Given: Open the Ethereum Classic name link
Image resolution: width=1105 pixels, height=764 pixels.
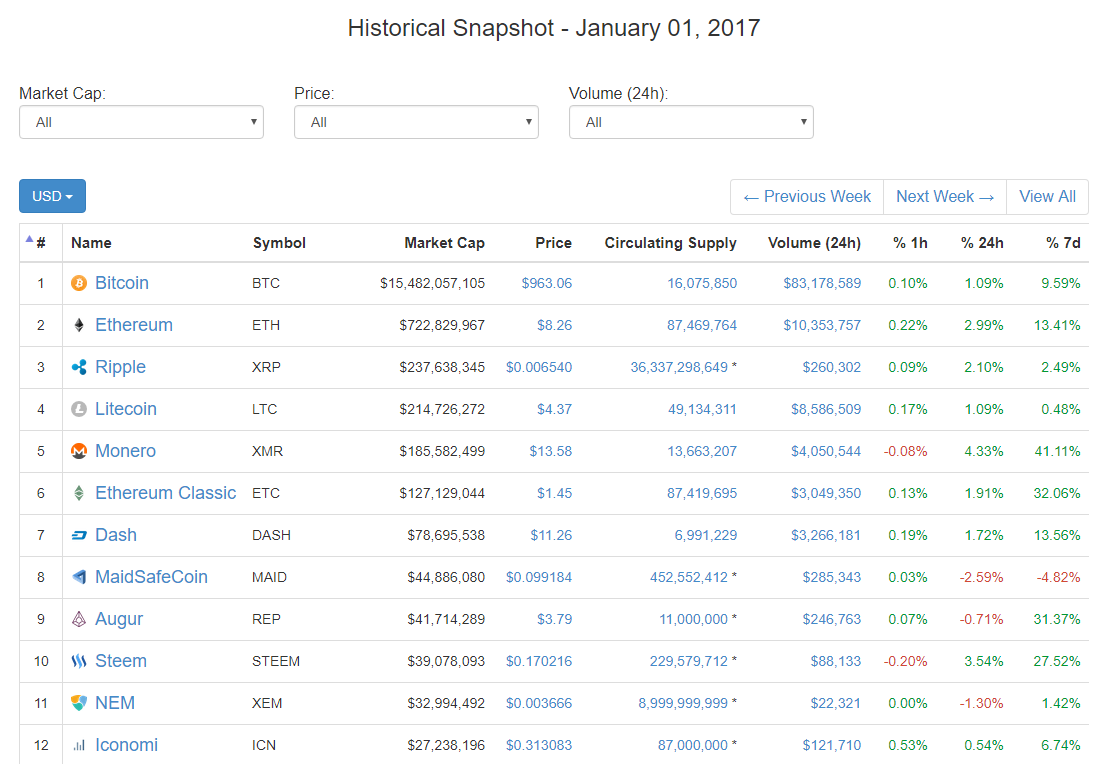Looking at the screenshot, I should [166, 493].
